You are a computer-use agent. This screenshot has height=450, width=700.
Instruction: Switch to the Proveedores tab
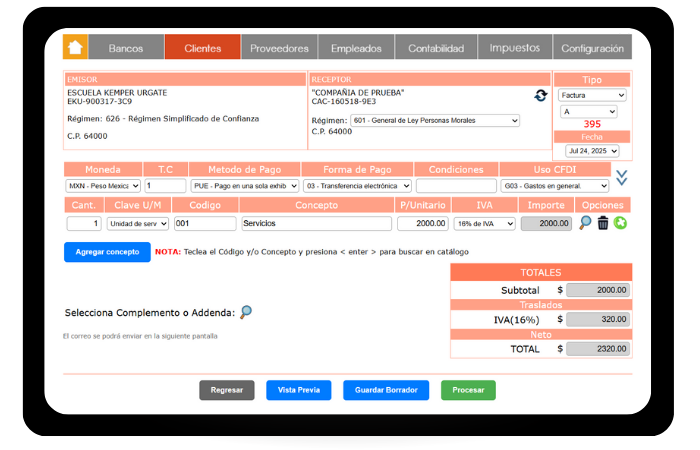pos(279,48)
